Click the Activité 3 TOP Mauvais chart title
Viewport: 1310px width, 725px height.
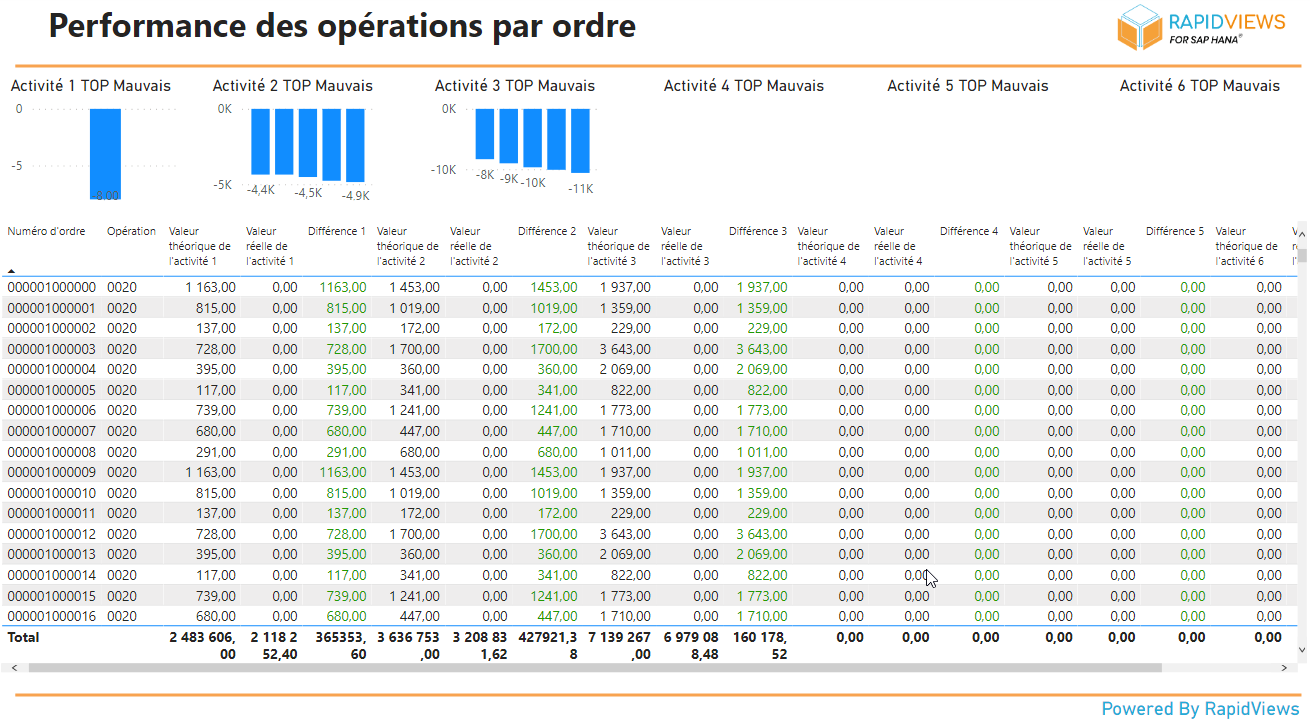[x=515, y=86]
